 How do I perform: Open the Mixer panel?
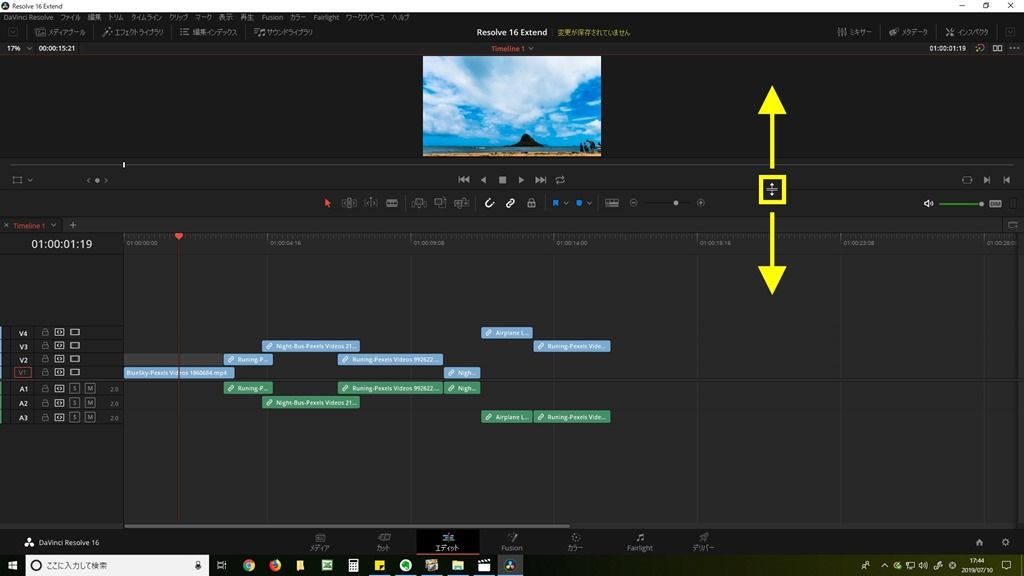click(x=854, y=32)
